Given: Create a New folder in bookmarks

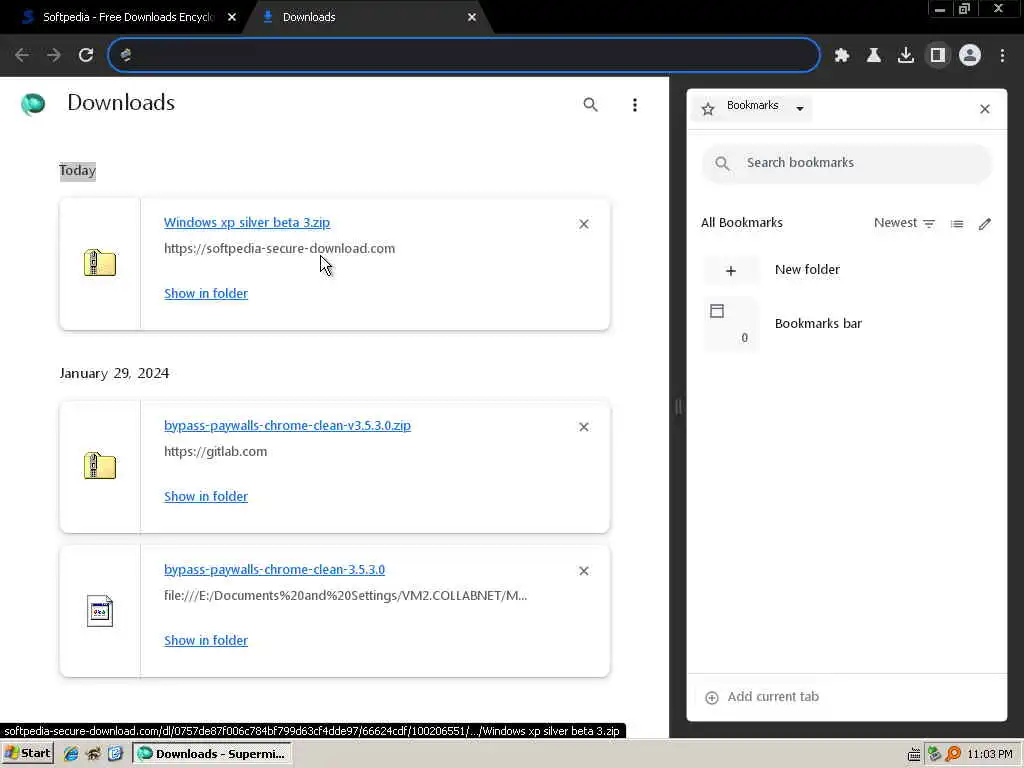Looking at the screenshot, I should click(847, 270).
